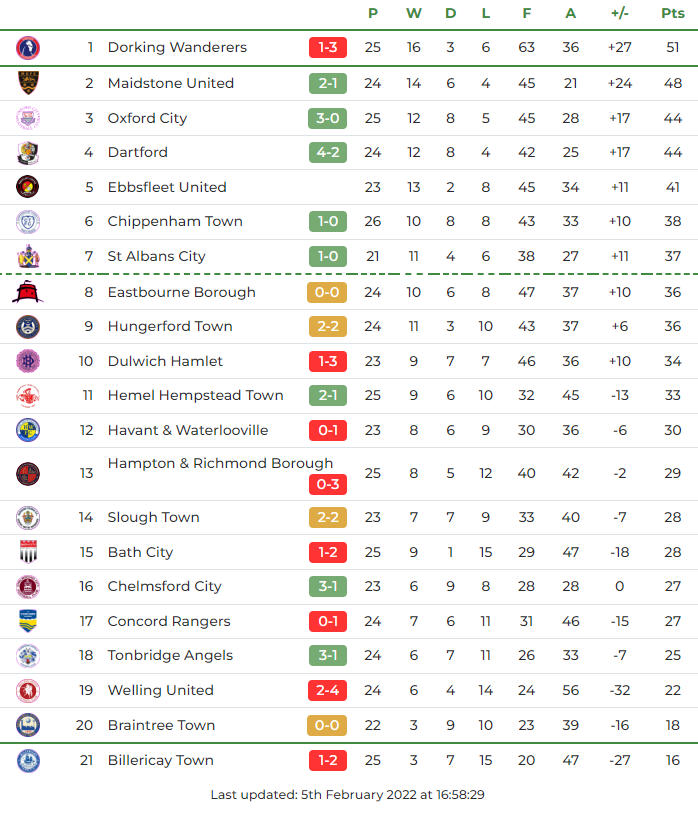The width and height of the screenshot is (698, 814).
Task: Open the Hemel Hempstead Town team link
Action: click(x=196, y=395)
